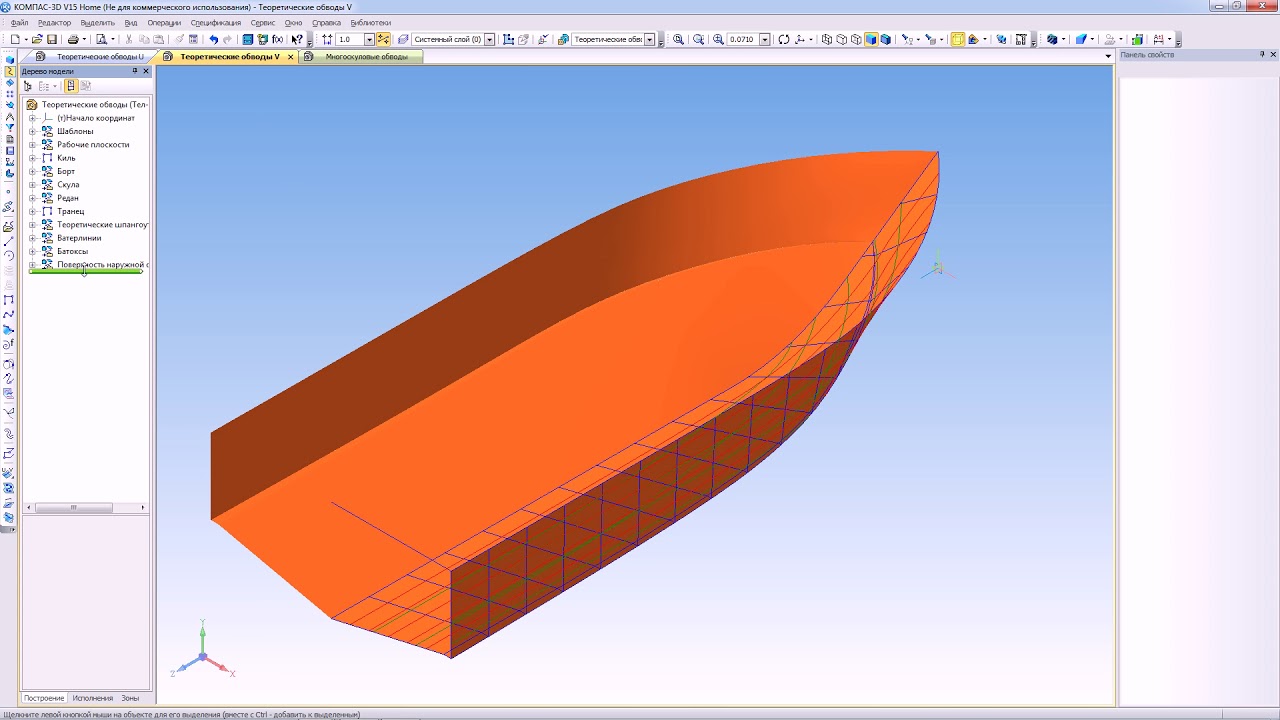Click the tree structure icon in model tree
Screen dimensions: 1280x720
pos(44,86)
